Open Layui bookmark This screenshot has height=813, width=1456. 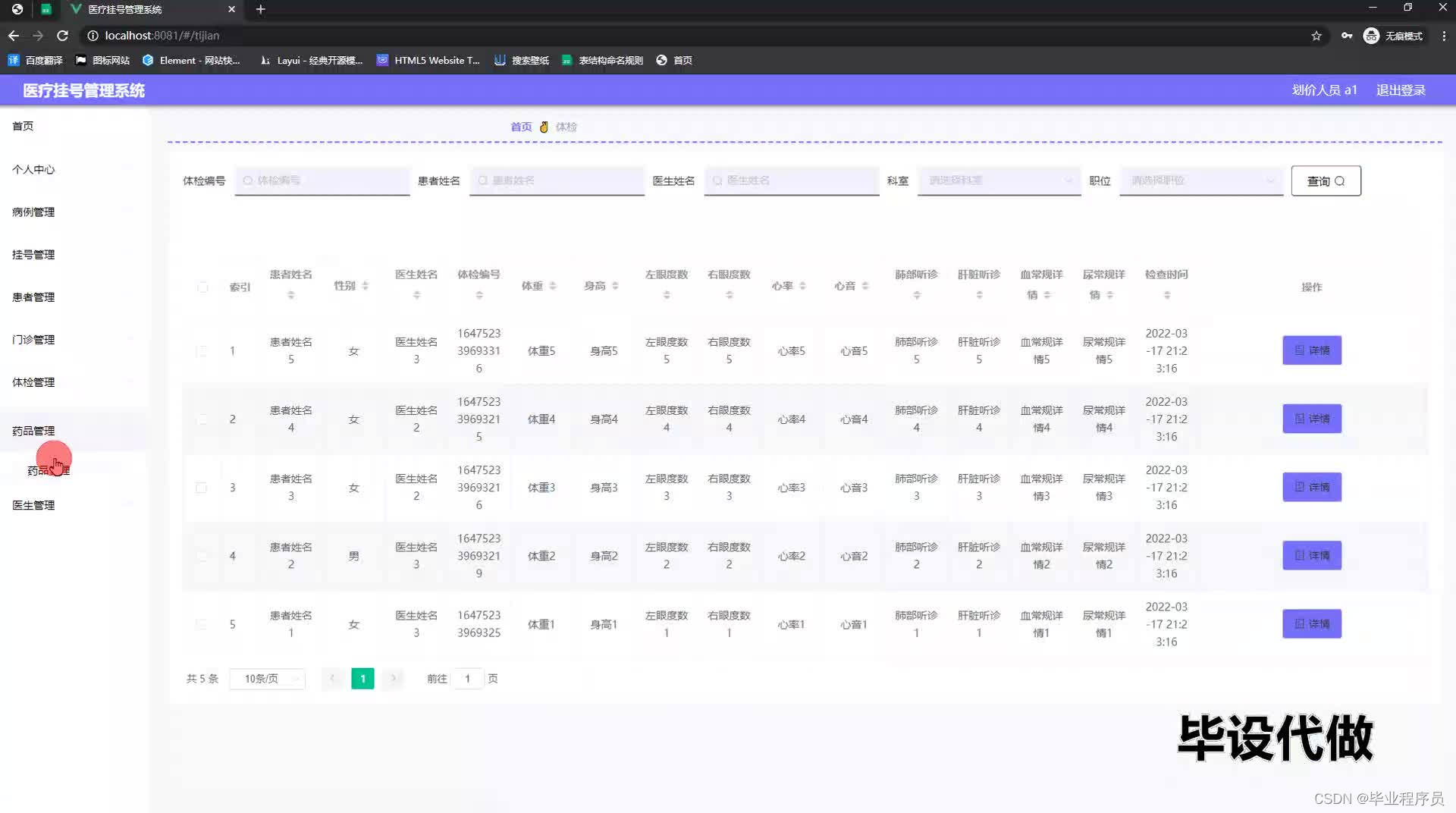click(x=311, y=60)
